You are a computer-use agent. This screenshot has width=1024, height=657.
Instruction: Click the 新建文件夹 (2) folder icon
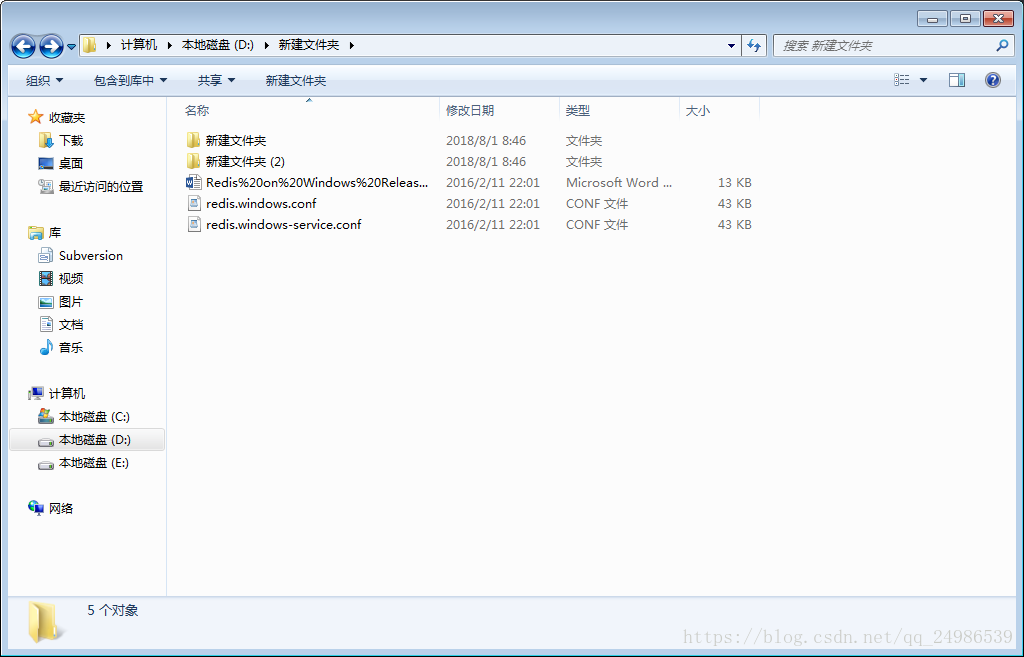(193, 161)
